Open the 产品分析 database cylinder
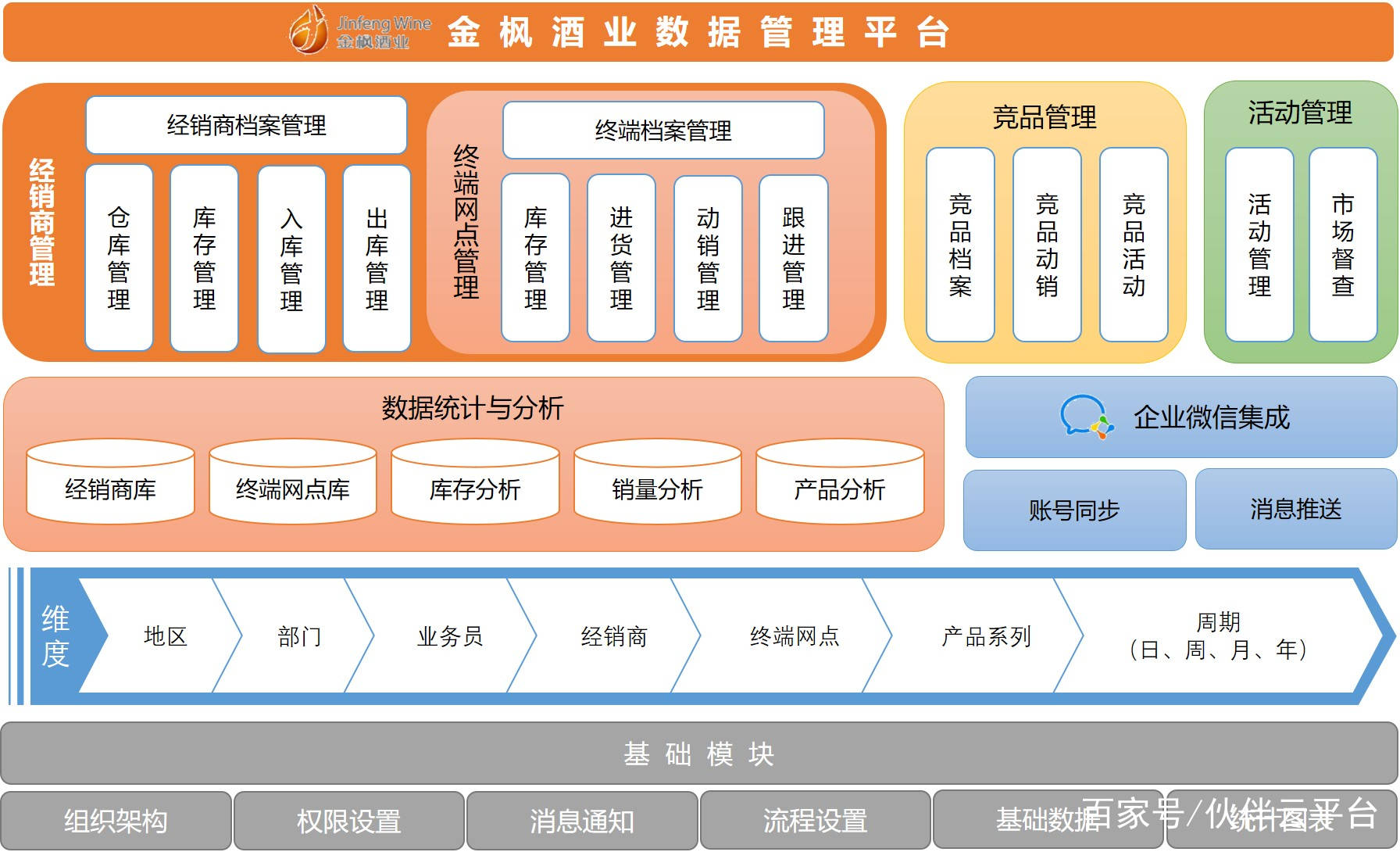This screenshot has height=852, width=1400. 840,481
